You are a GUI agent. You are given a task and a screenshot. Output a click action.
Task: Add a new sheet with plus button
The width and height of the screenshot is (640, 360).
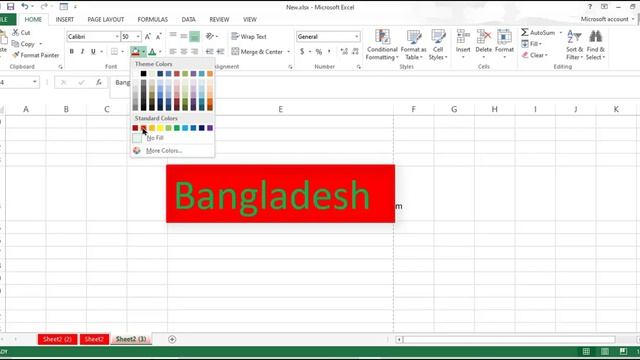tap(172, 339)
